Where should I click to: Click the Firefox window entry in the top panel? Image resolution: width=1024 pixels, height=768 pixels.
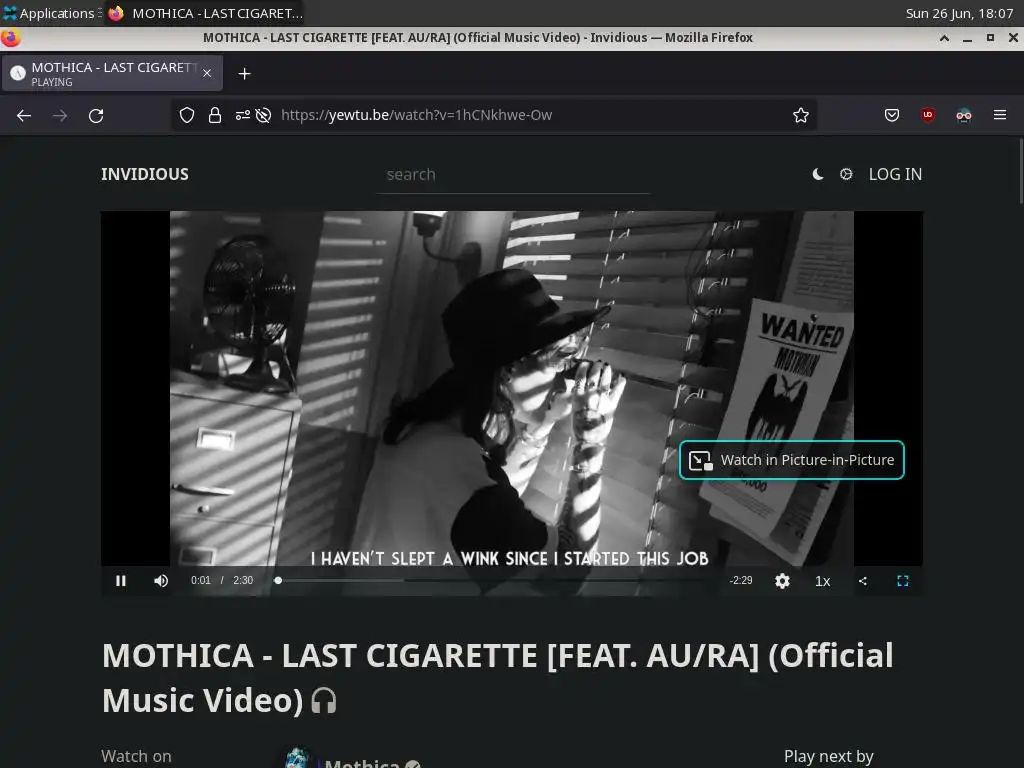[x=205, y=13]
